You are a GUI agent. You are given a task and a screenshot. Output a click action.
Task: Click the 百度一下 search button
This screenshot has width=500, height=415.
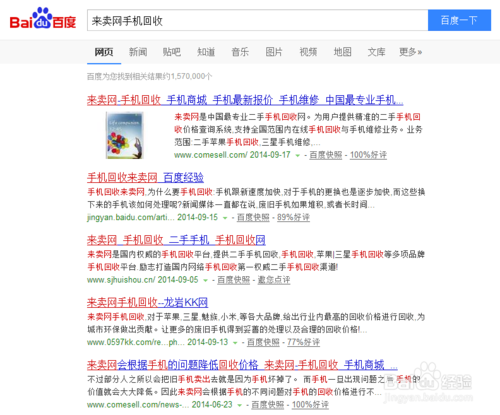459,20
